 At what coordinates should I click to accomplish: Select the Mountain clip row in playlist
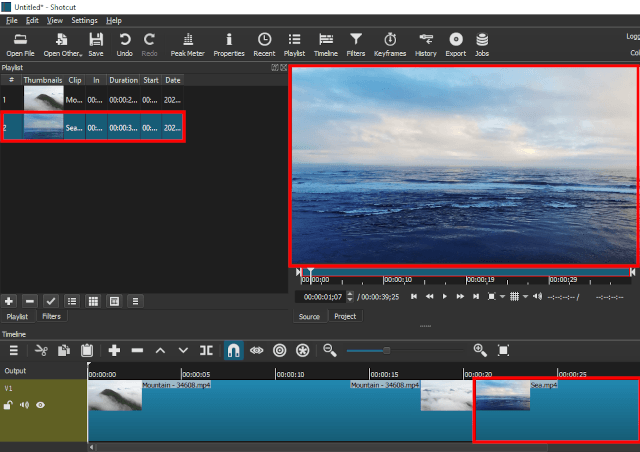tap(92, 100)
